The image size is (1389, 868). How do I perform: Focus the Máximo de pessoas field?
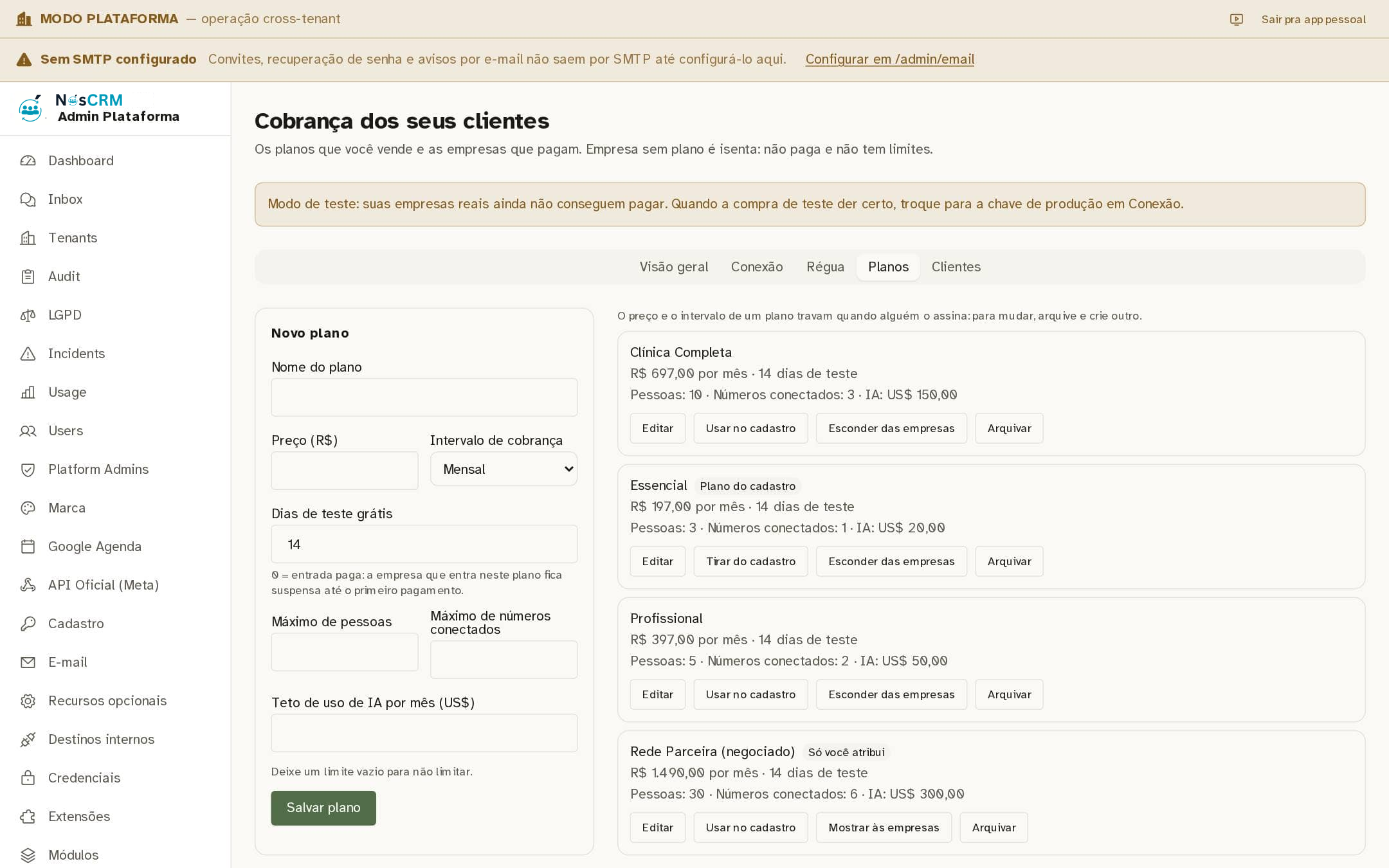pos(345,652)
